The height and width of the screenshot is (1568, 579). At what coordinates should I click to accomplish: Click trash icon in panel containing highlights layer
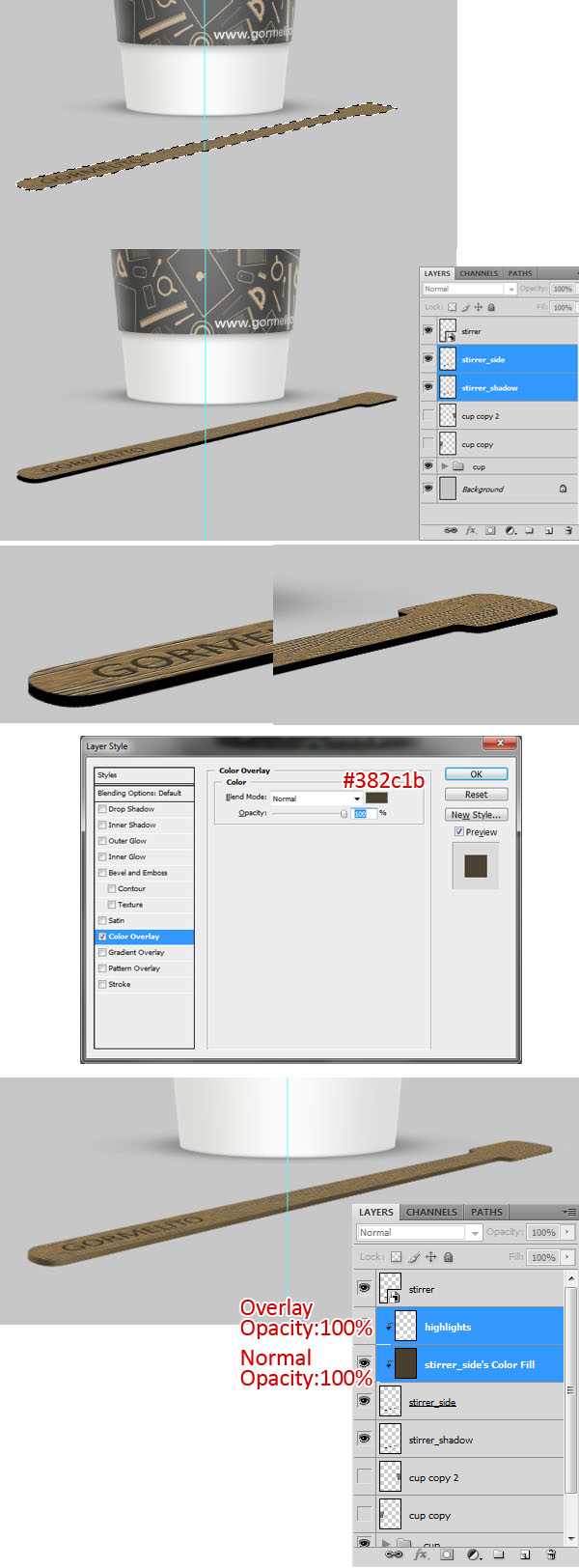[x=551, y=1554]
